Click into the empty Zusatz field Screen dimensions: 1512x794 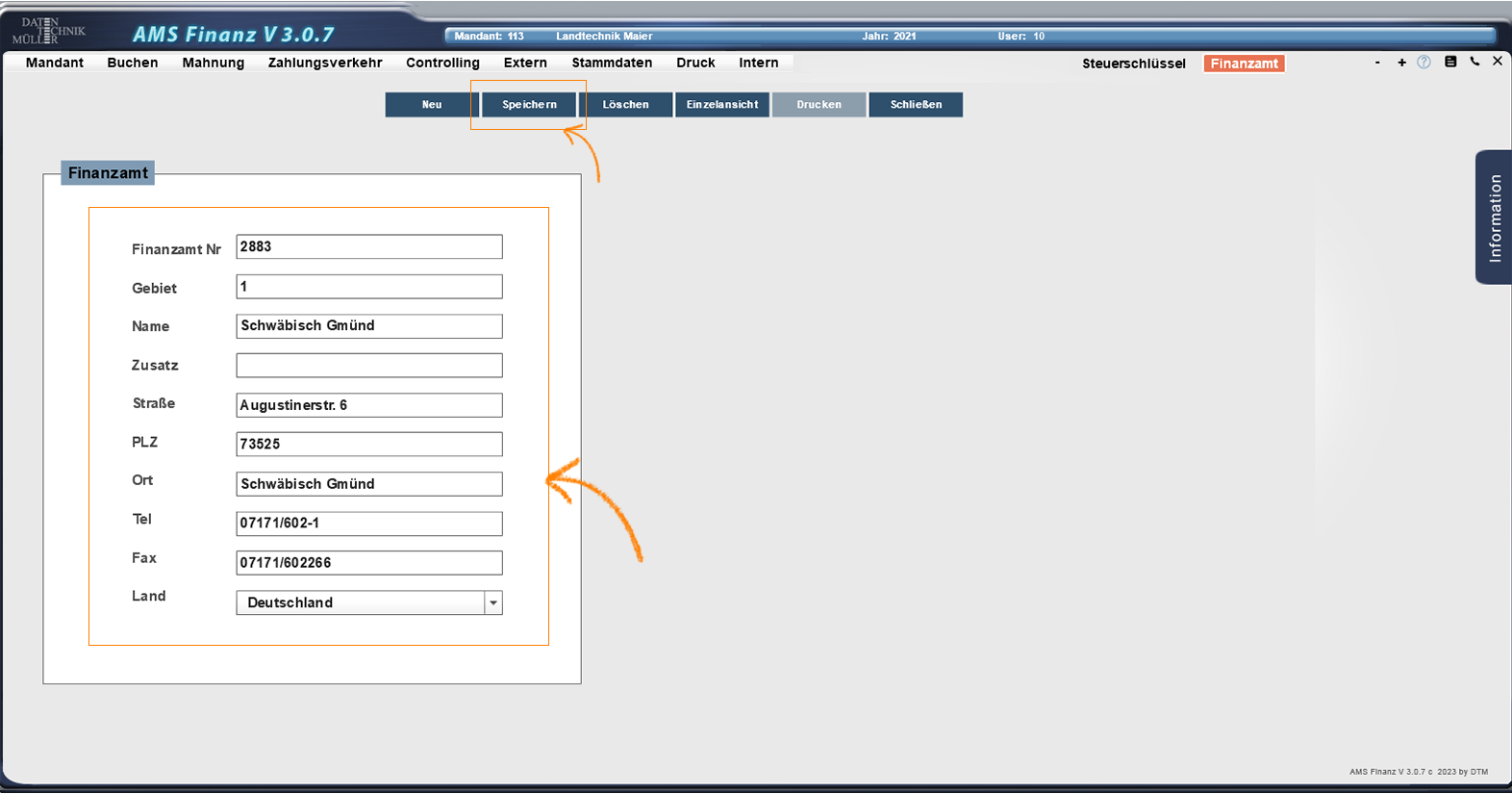[x=369, y=366]
